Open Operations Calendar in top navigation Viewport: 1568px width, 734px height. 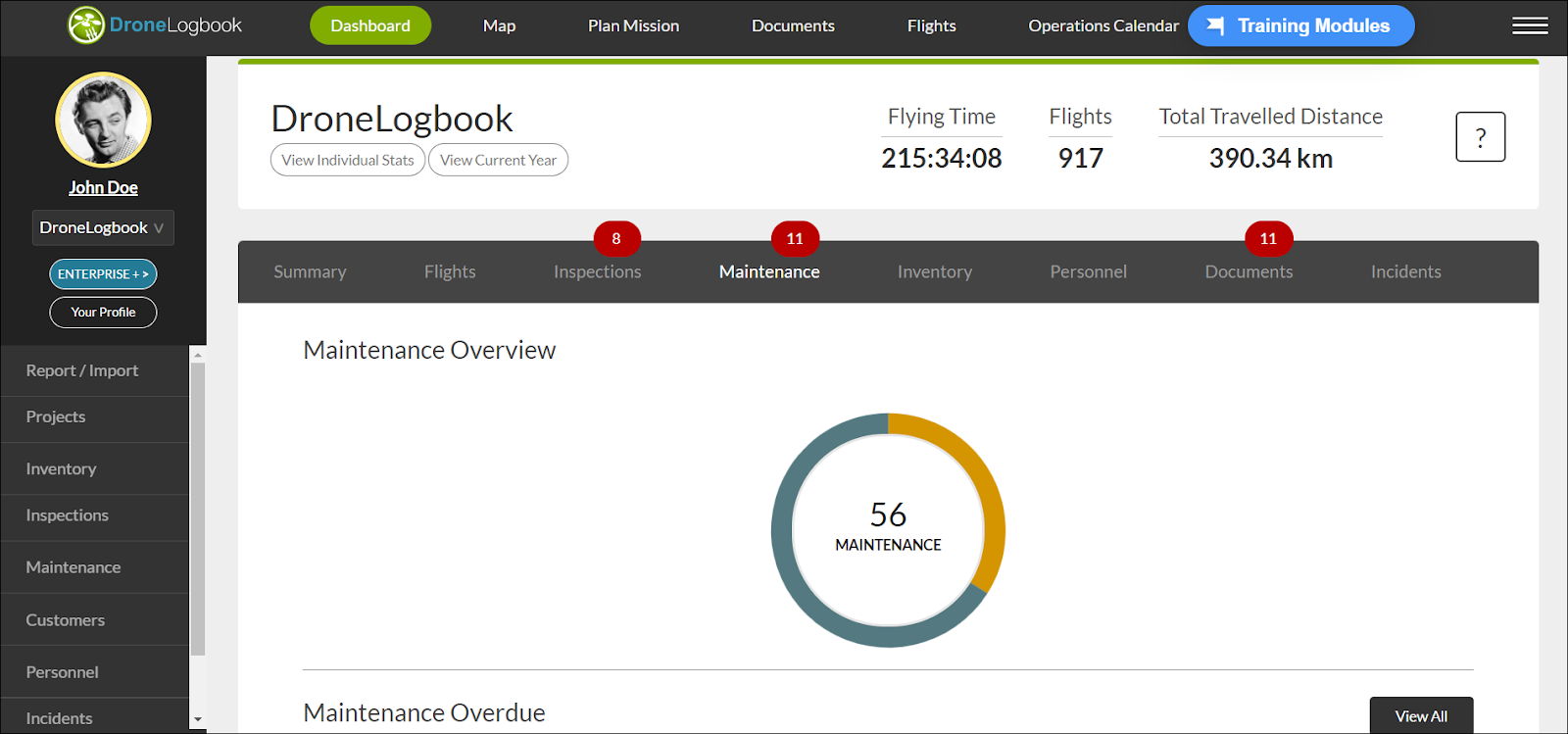coord(1103,25)
